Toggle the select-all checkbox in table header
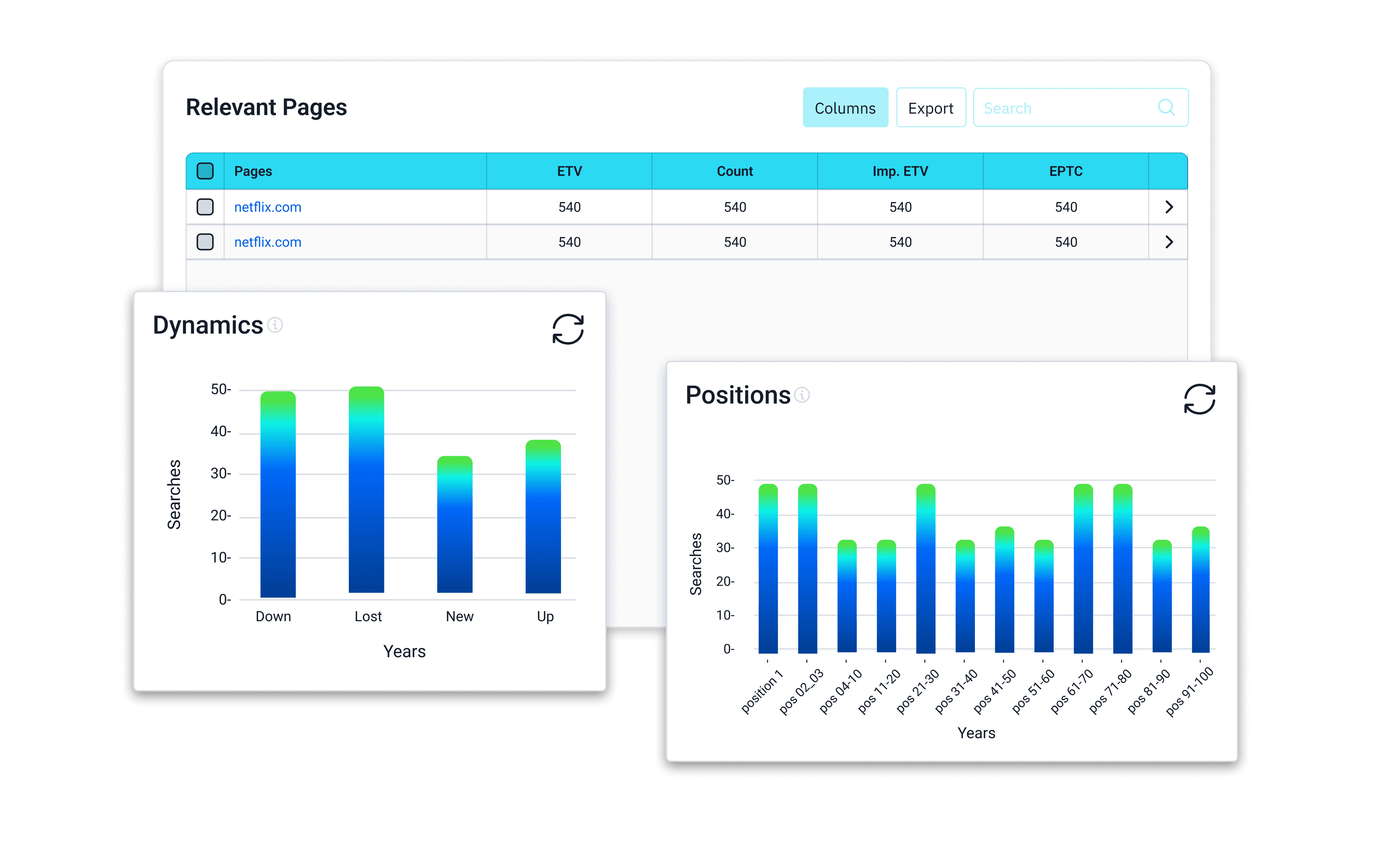This screenshot has height=853, width=1400. 205,171
